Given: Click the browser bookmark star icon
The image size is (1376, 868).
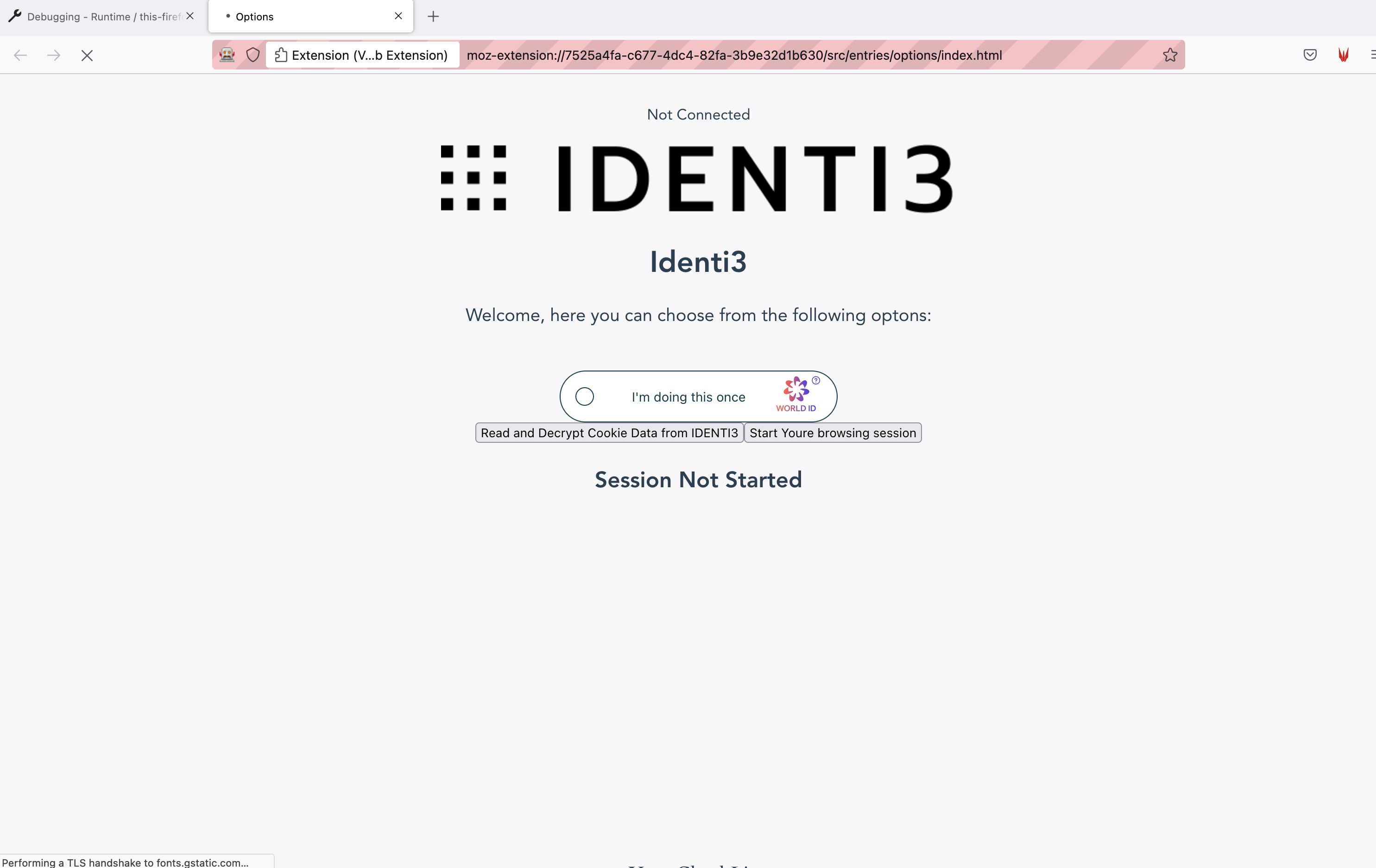Looking at the screenshot, I should click(1171, 55).
